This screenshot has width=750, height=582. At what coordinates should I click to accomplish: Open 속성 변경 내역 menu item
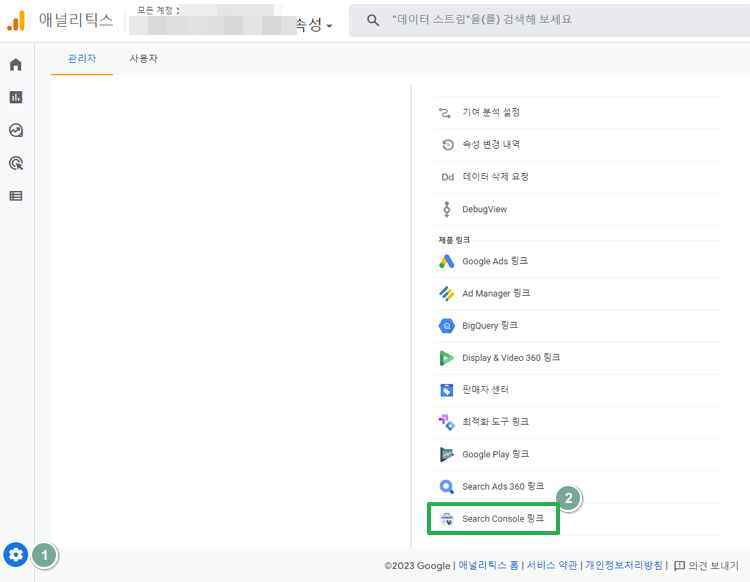(x=576, y=144)
